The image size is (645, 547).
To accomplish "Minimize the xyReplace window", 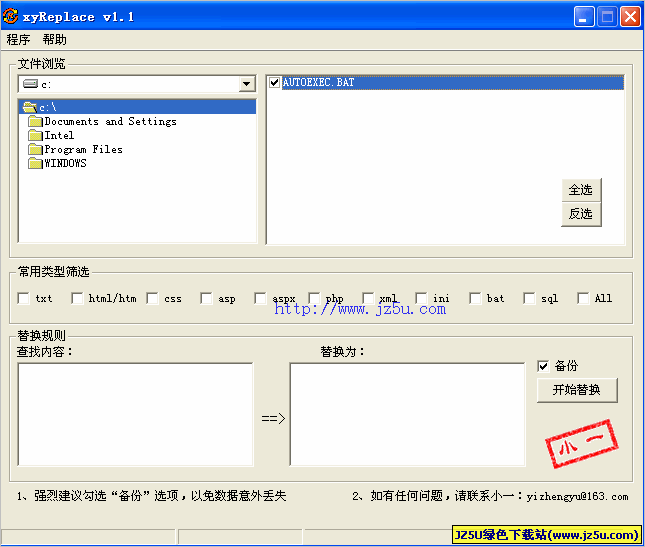I will pos(584,17).
